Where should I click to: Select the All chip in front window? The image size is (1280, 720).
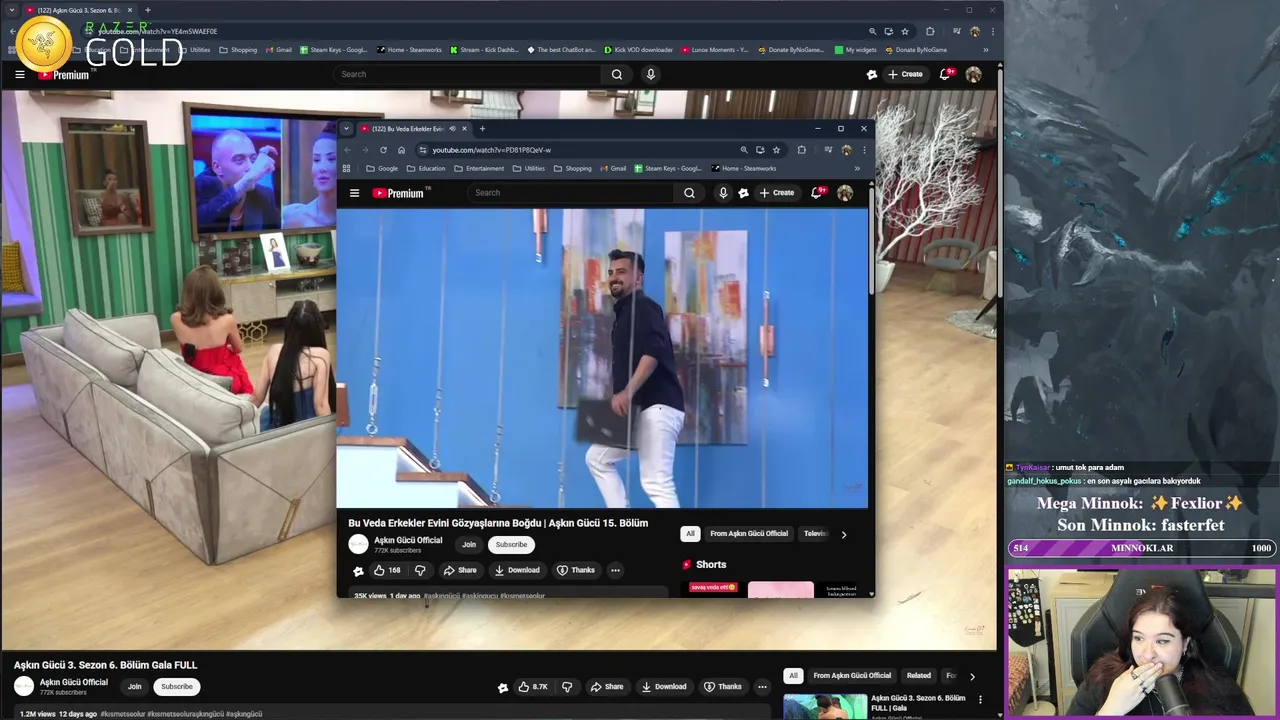pos(690,534)
